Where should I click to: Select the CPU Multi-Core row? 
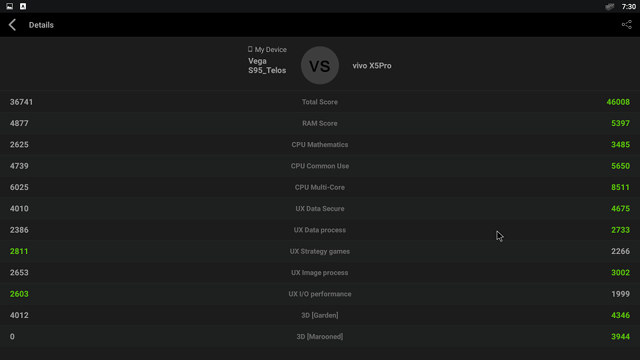coord(320,187)
